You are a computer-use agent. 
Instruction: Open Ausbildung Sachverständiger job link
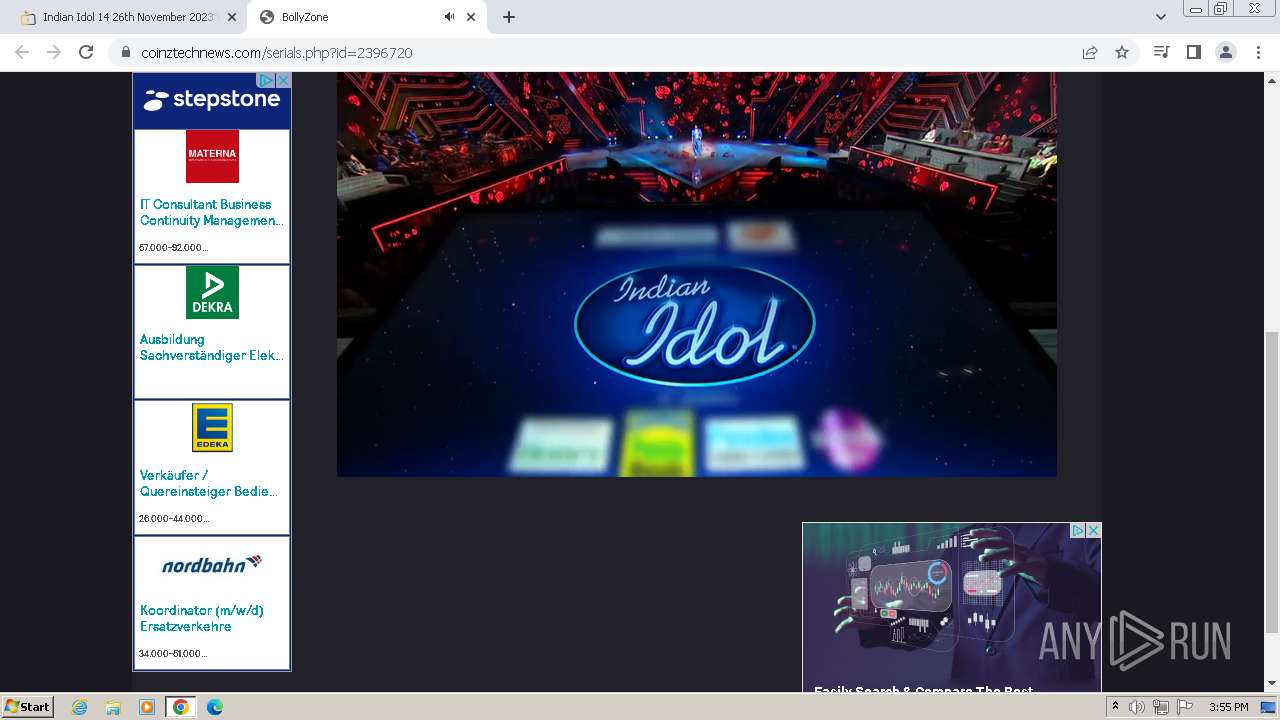pos(211,347)
